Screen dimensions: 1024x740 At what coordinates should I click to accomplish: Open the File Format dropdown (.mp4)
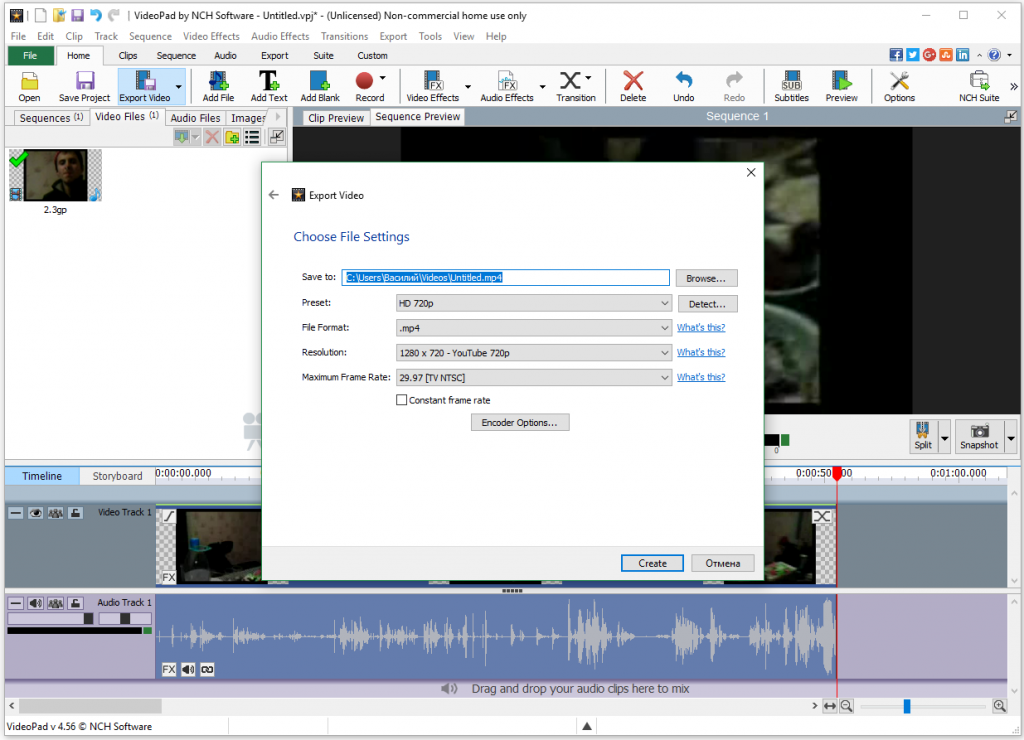534,328
